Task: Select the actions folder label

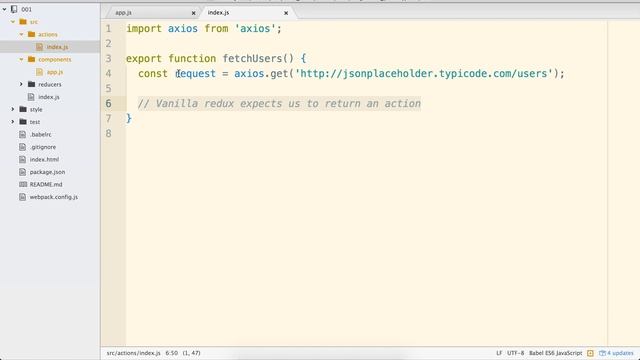Action: pyautogui.click(x=48, y=35)
